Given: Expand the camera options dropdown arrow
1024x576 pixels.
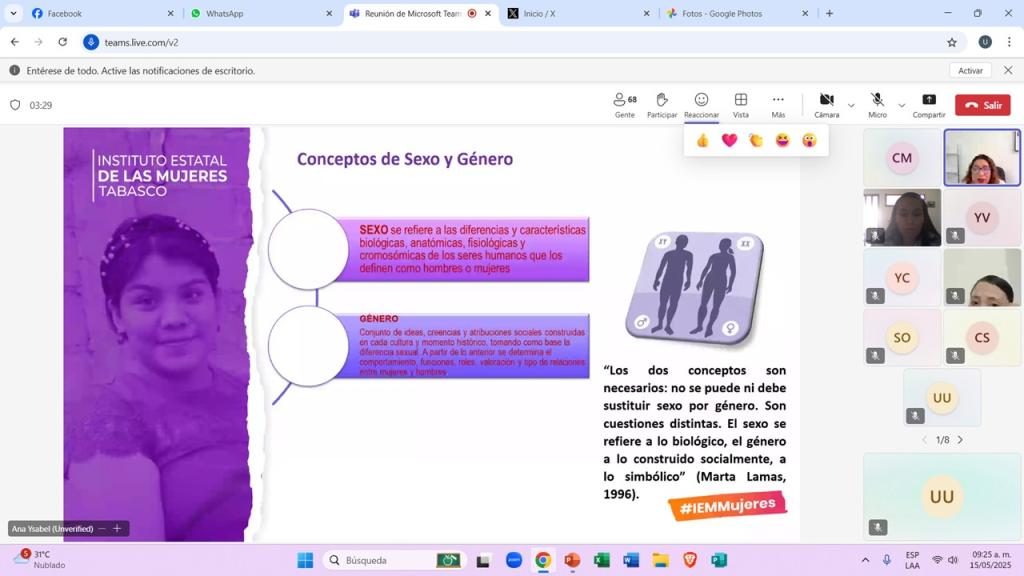Looking at the screenshot, I should pyautogui.click(x=851, y=105).
